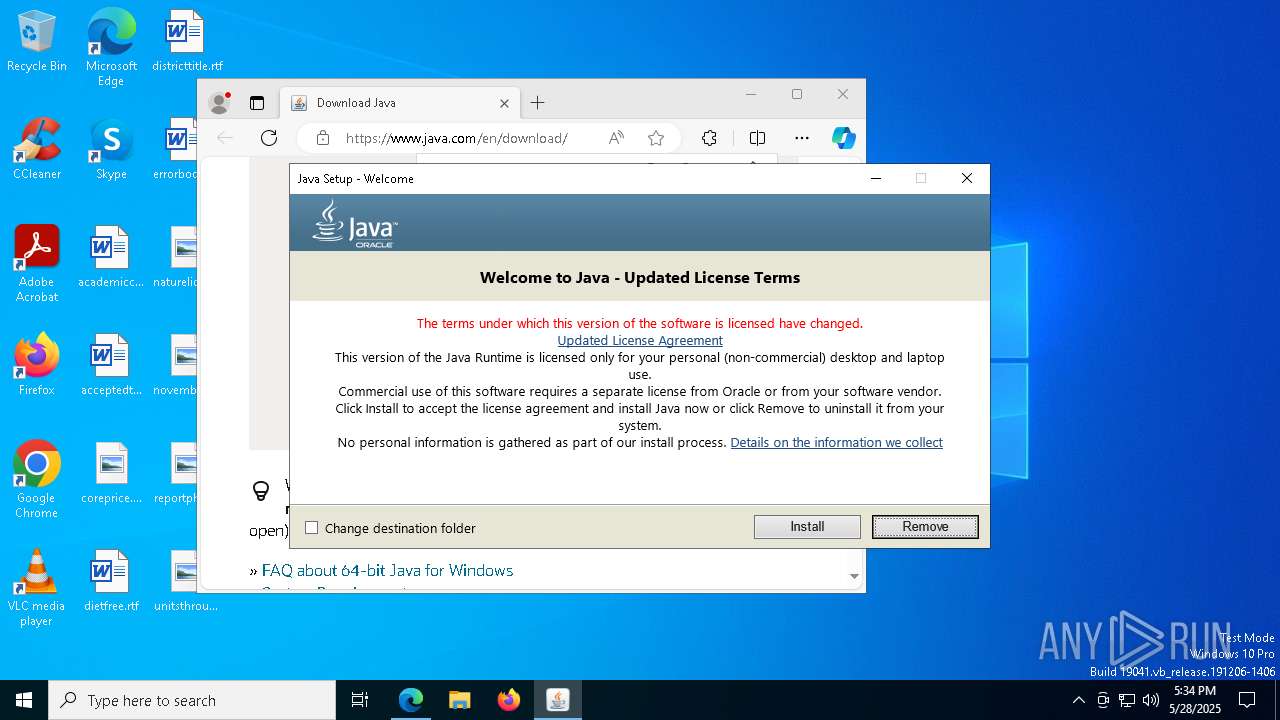Click the taskbar search box
Viewport: 1280px width, 720px height.
click(192, 700)
